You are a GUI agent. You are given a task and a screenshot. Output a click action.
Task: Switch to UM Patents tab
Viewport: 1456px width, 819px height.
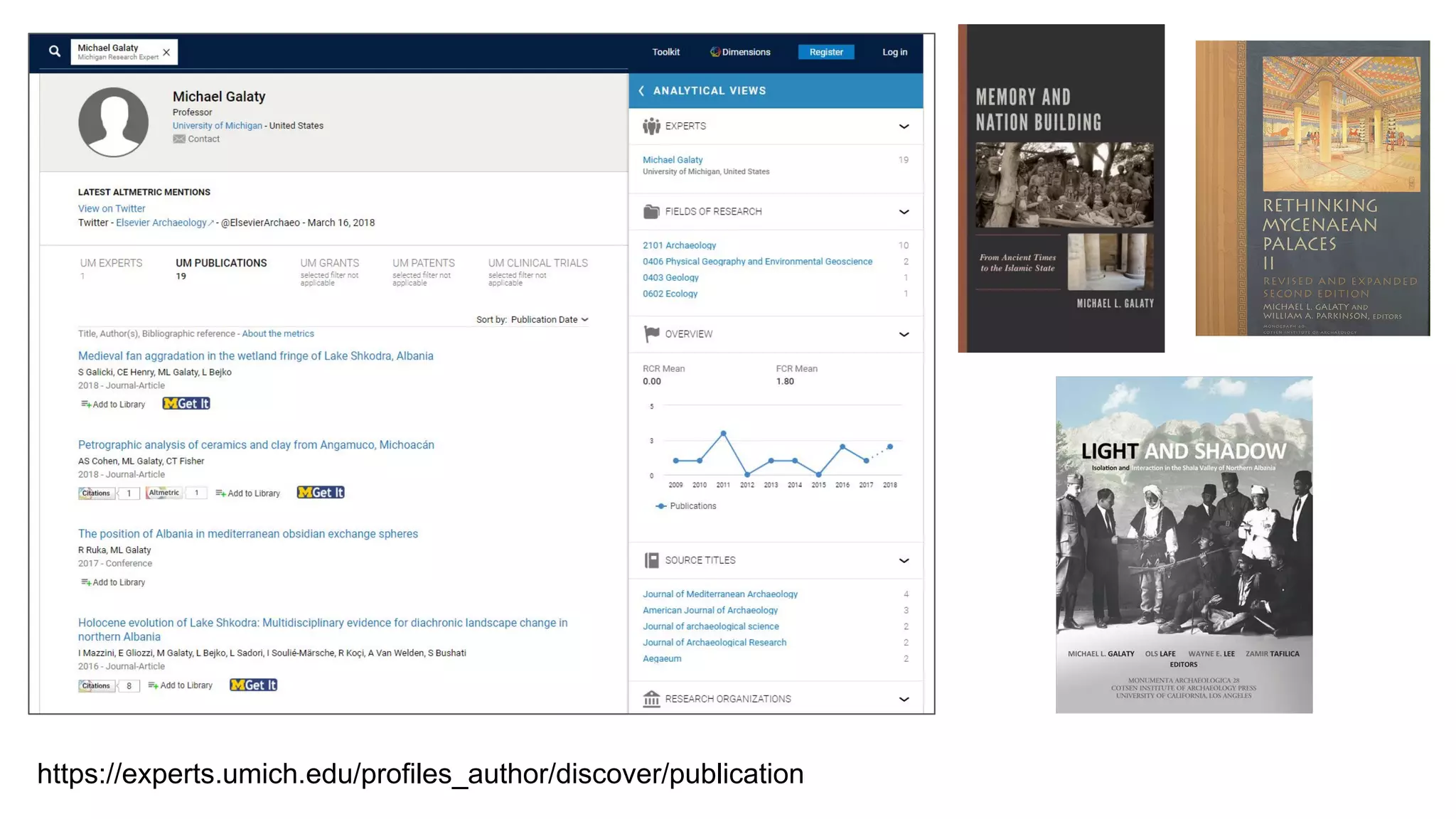[x=424, y=272]
